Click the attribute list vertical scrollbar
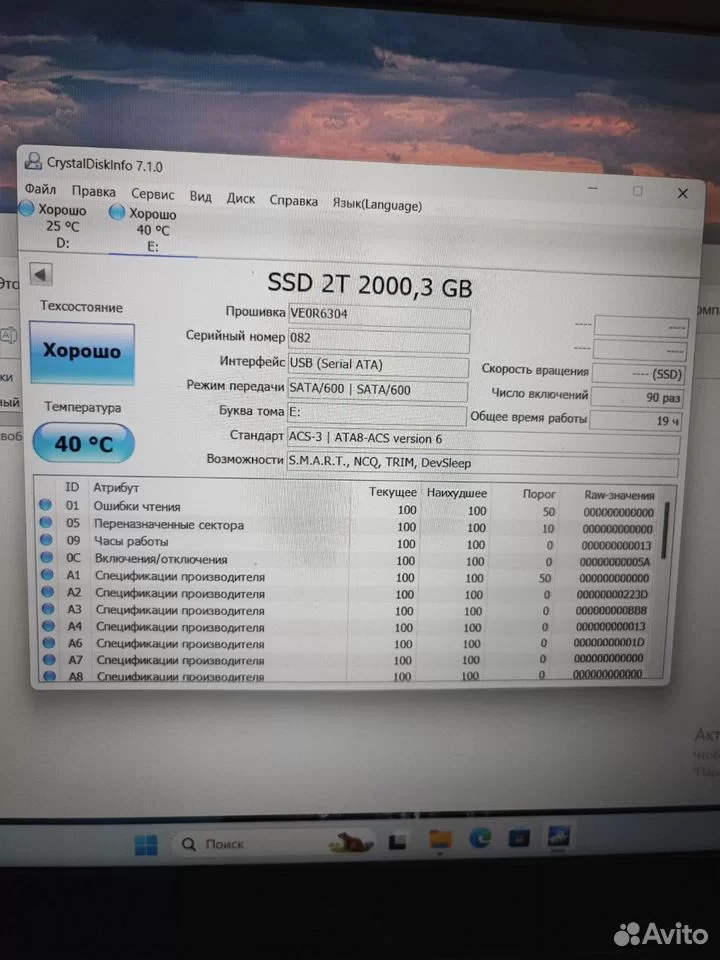Screen dimensions: 720x960 point(666,530)
